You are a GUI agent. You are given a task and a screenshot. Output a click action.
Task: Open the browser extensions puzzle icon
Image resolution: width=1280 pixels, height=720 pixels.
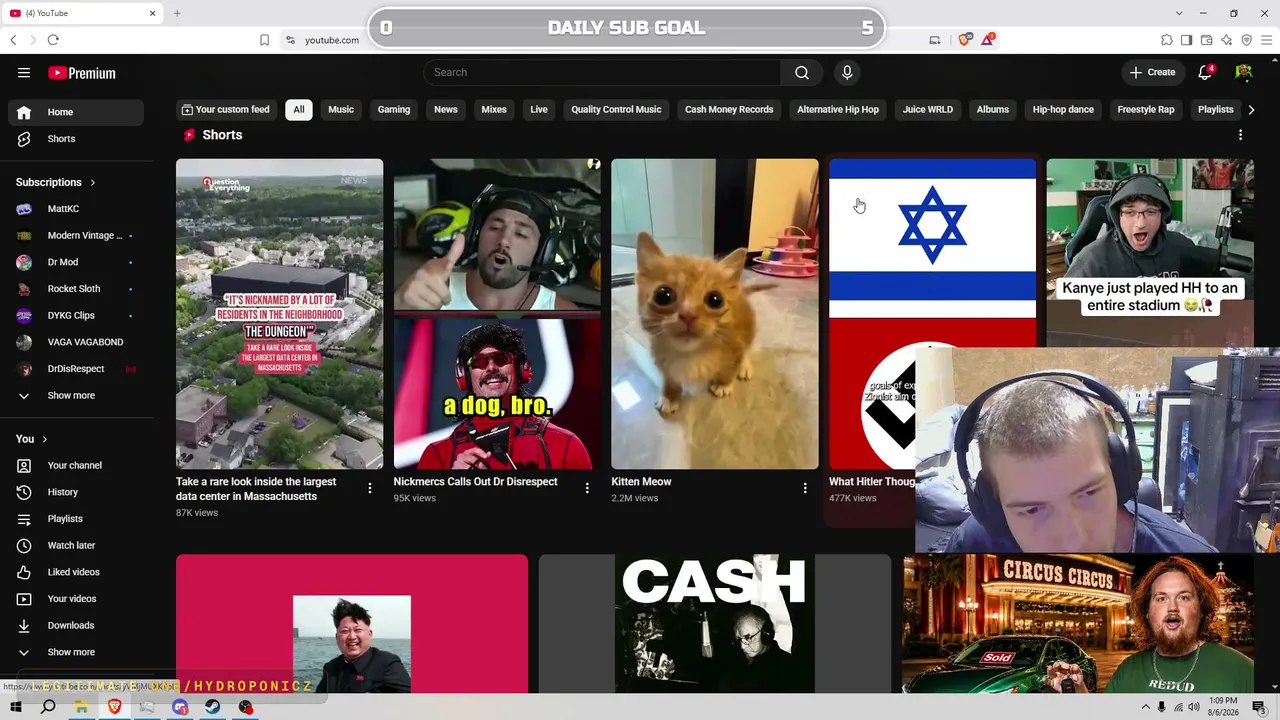(1167, 40)
